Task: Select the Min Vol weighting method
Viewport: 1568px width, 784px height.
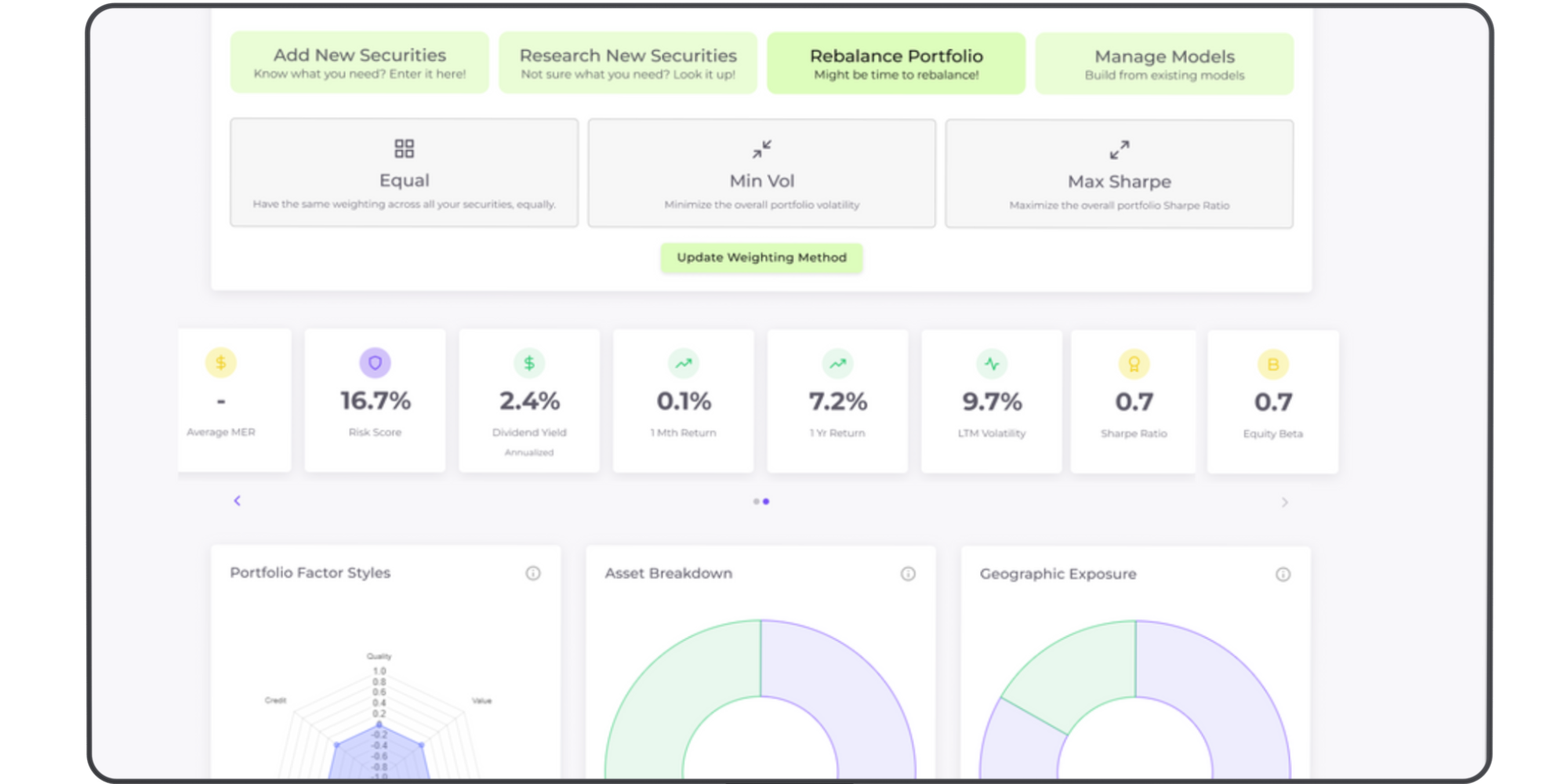Action: [760, 172]
